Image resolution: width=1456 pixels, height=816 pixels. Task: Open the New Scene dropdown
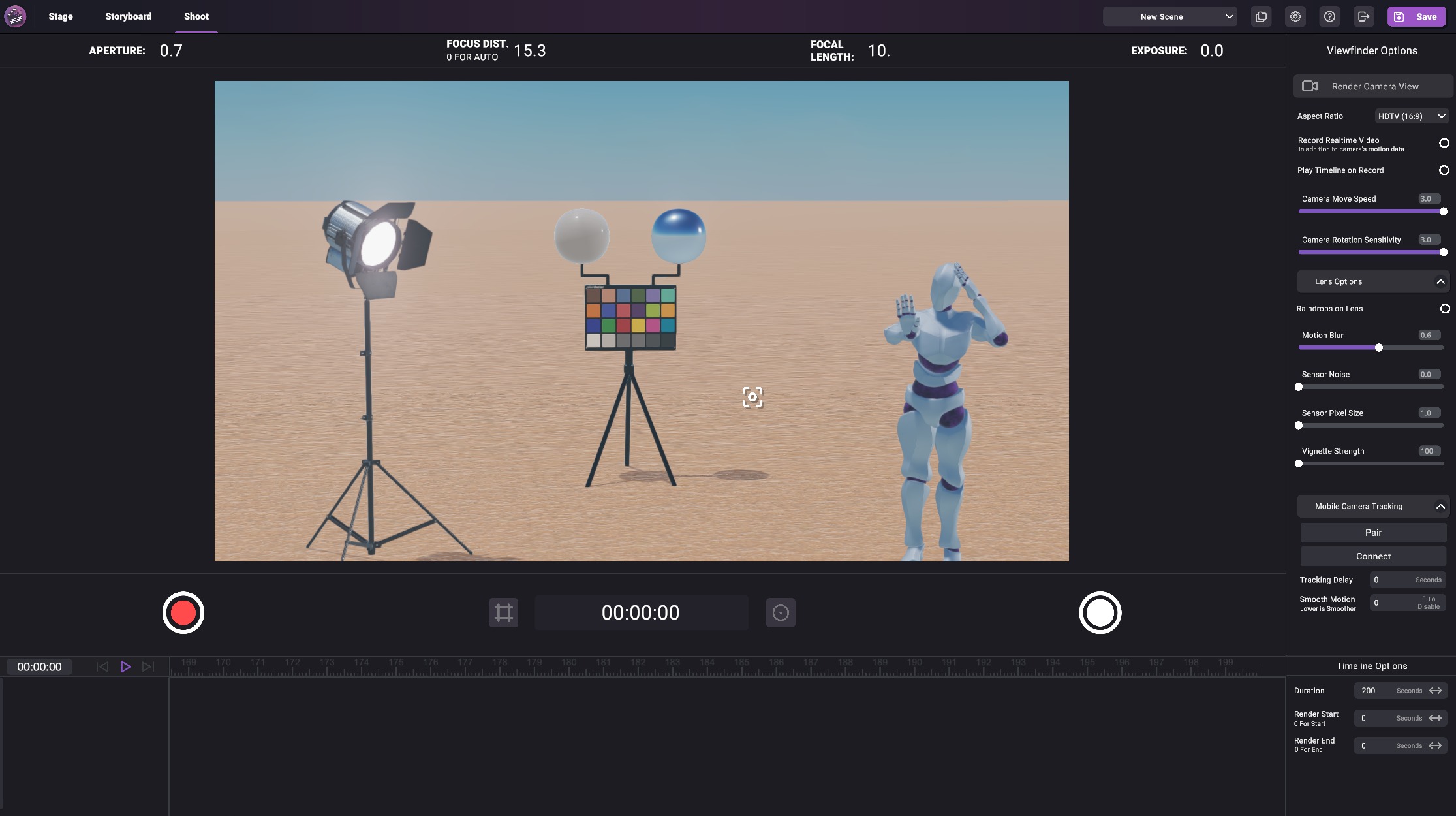1169,17
